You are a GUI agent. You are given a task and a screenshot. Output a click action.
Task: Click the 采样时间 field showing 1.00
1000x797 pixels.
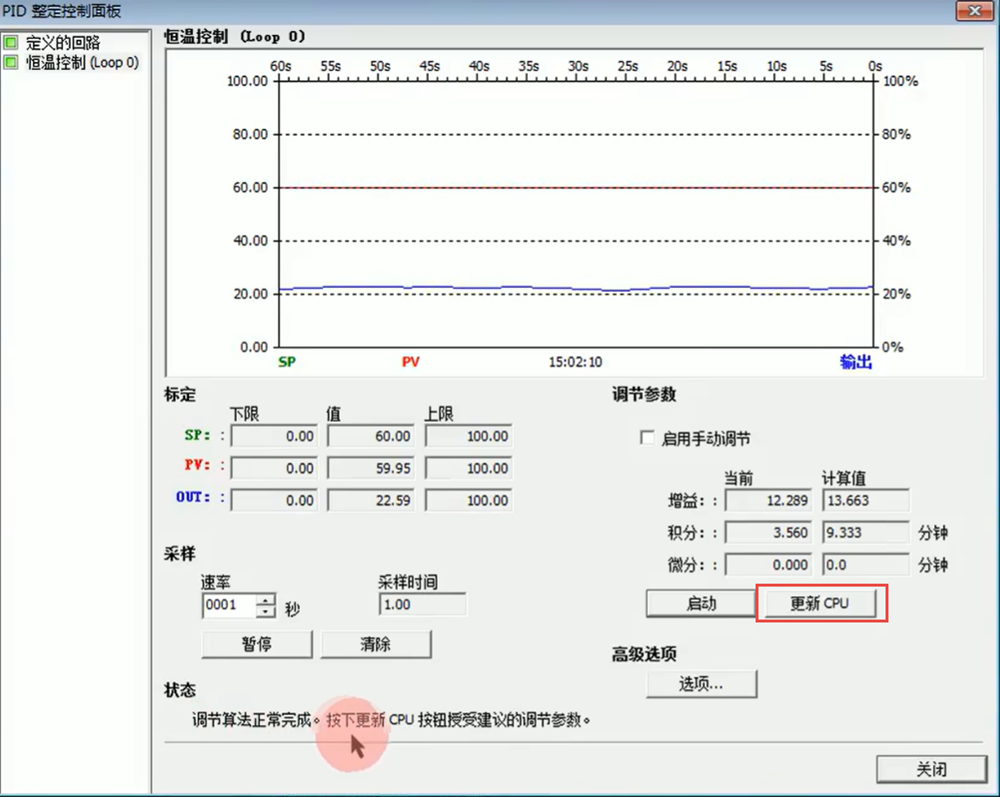pos(422,605)
